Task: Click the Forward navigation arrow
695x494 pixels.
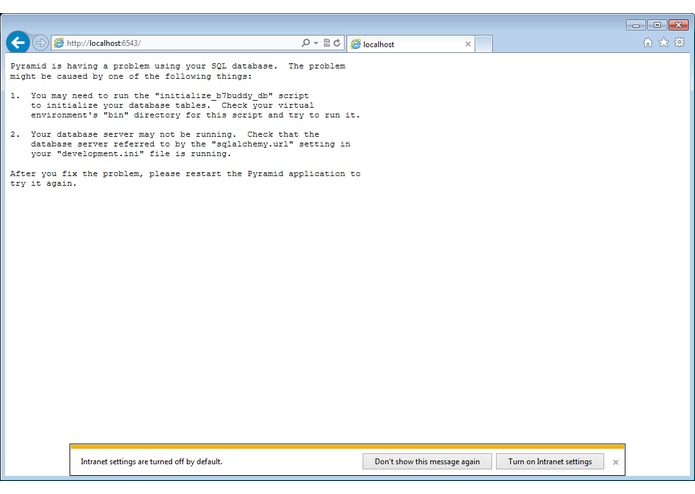Action: point(40,43)
